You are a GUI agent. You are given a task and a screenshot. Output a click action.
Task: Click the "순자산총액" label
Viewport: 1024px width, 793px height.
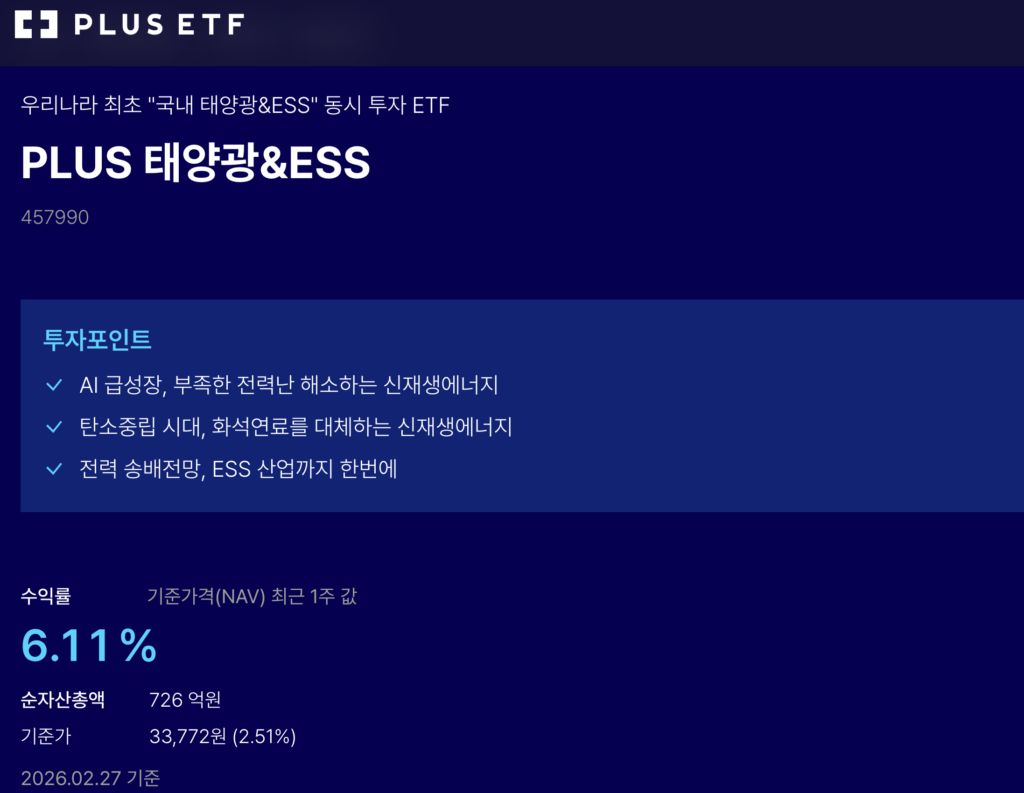point(62,699)
